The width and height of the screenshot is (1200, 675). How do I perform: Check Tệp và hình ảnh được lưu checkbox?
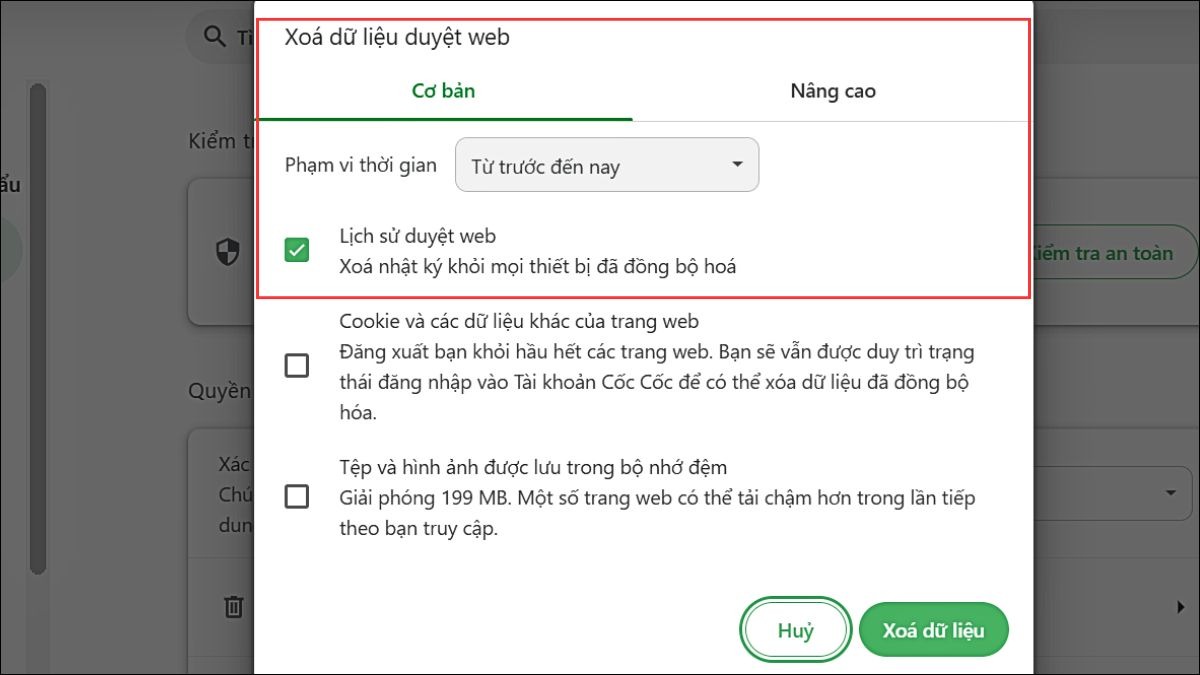click(x=297, y=496)
